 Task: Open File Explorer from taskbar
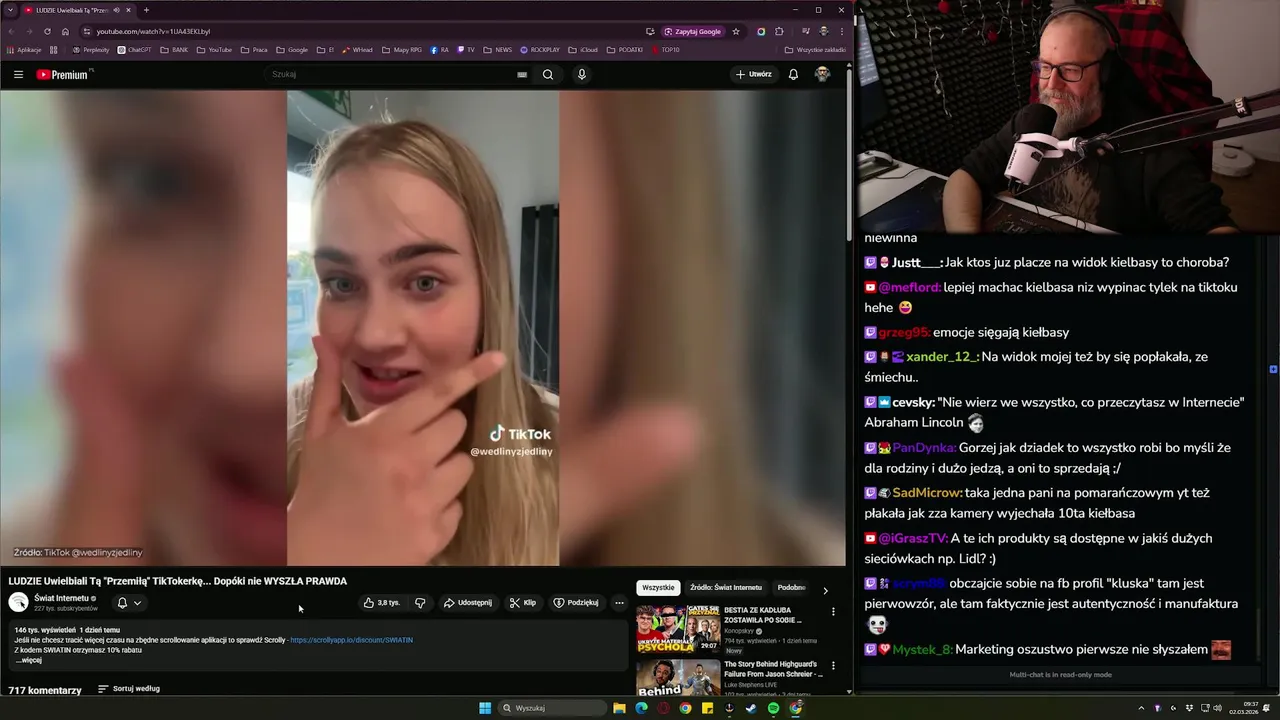[x=619, y=708]
